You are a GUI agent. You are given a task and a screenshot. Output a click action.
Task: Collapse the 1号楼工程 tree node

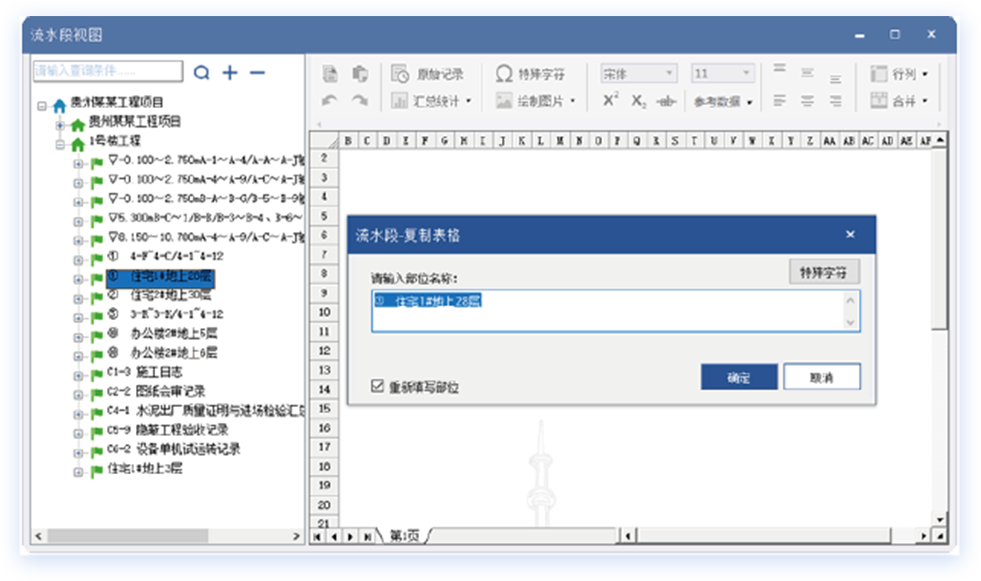click(x=60, y=143)
